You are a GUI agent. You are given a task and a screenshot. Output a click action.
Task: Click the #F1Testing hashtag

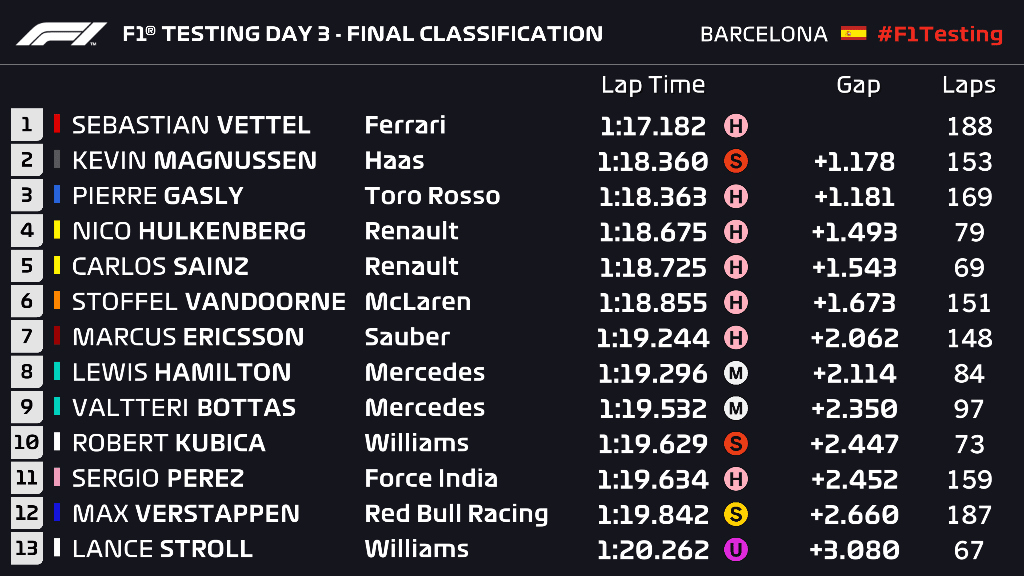tap(939, 34)
